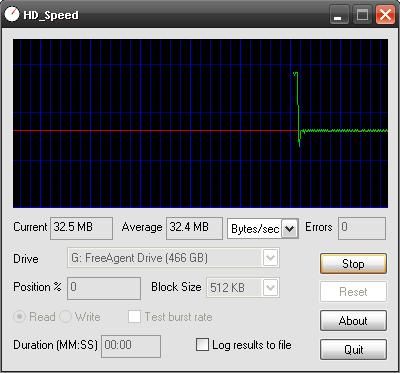Select the Read radio button
The width and height of the screenshot is (400, 373).
point(19,317)
